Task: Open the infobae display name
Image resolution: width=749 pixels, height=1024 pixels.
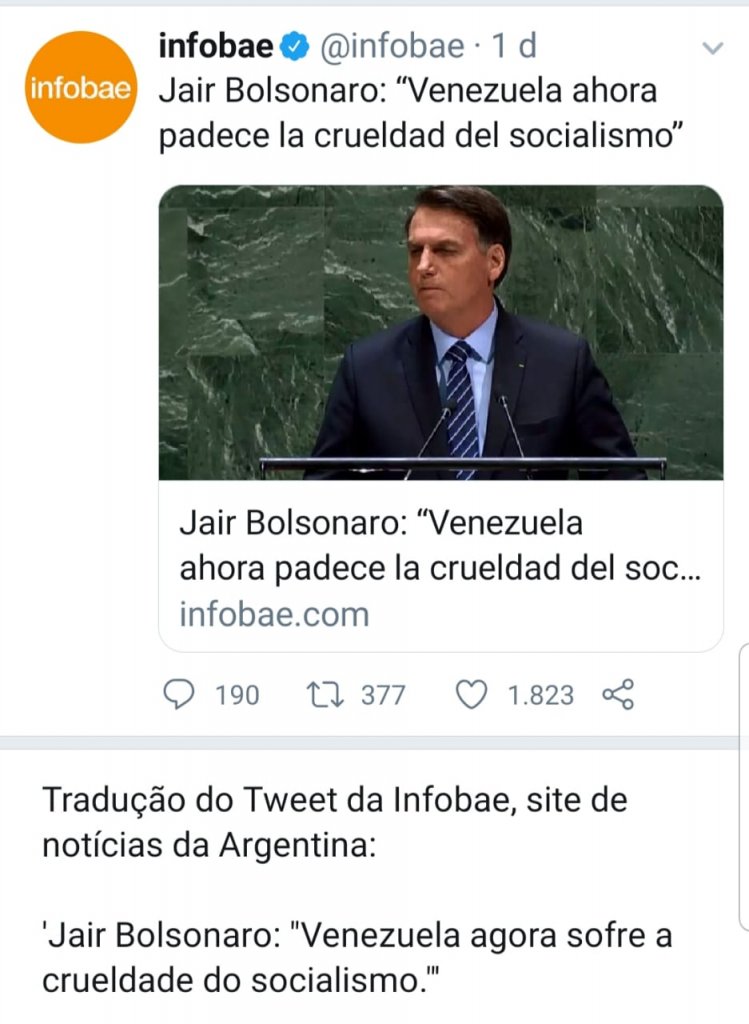Action: (215, 46)
